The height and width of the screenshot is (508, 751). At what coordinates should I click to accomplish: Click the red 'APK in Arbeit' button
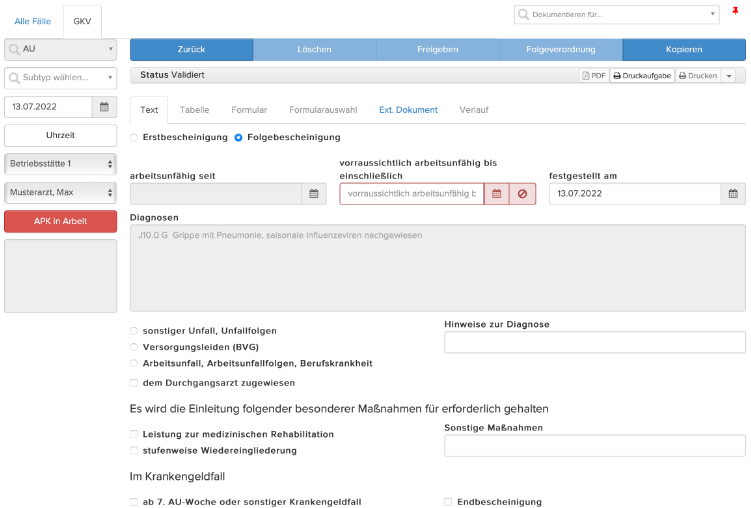(x=60, y=221)
